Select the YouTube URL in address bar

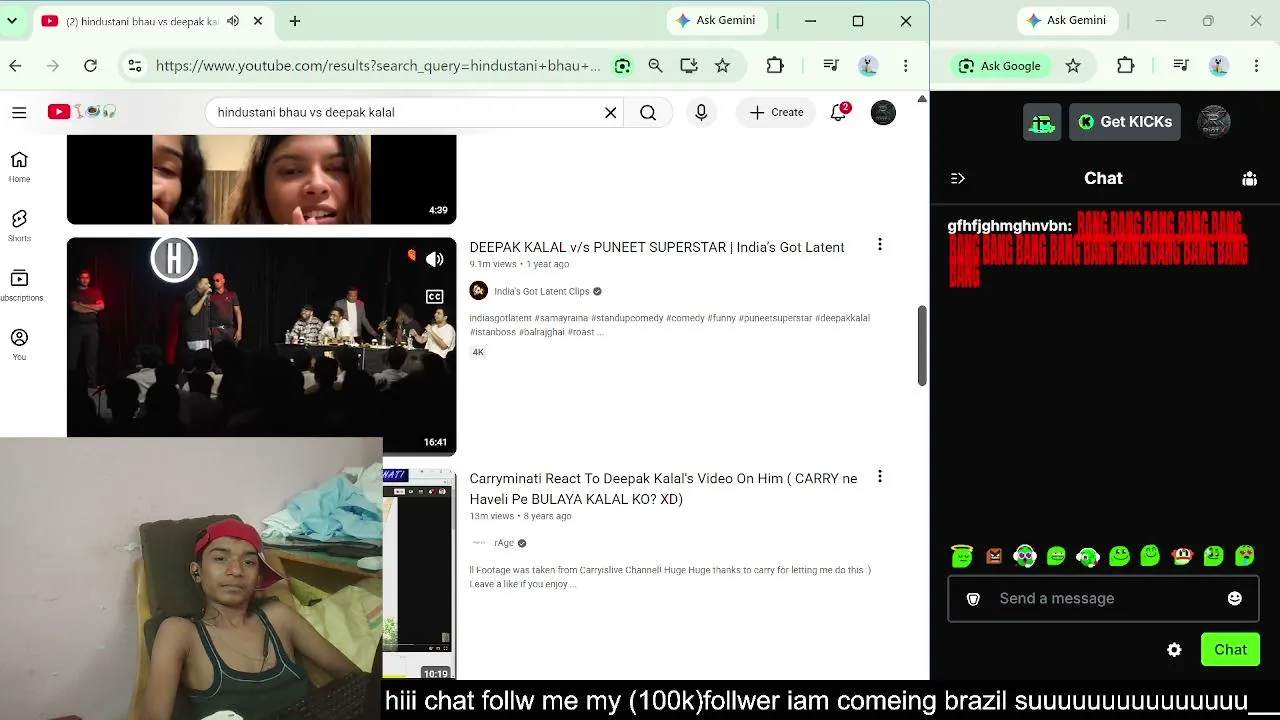tap(378, 66)
